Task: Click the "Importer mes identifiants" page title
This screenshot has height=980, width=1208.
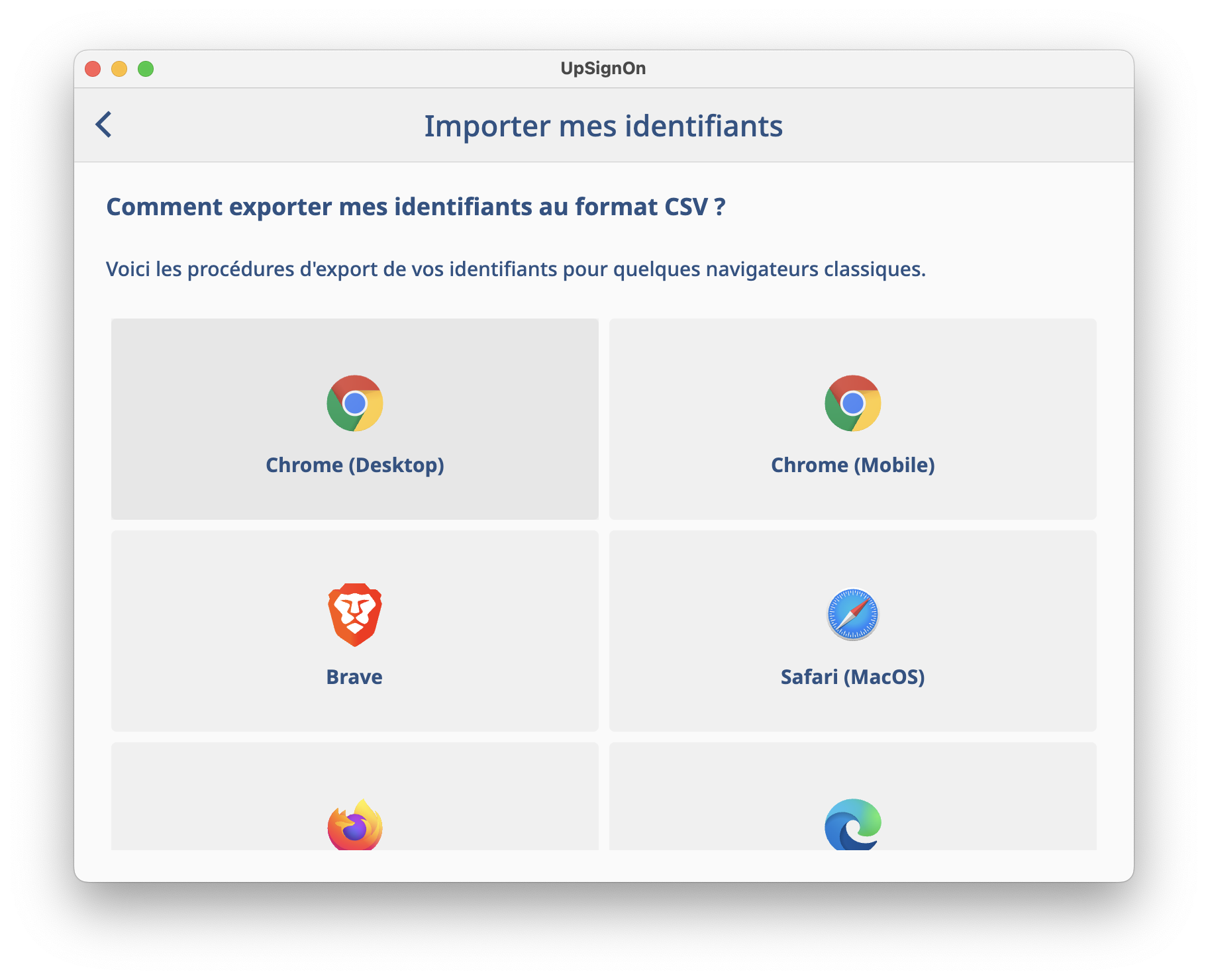Action: coord(603,126)
